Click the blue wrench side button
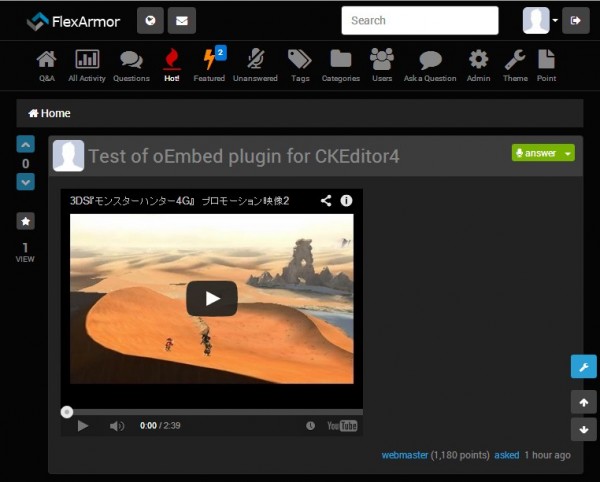This screenshot has height=482, width=600. [583, 366]
